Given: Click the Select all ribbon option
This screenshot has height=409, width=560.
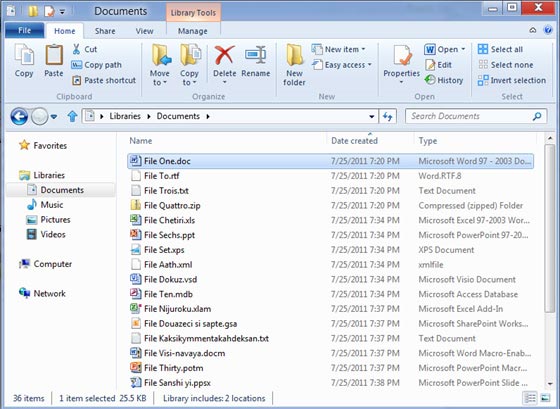Looking at the screenshot, I should click(500, 49).
